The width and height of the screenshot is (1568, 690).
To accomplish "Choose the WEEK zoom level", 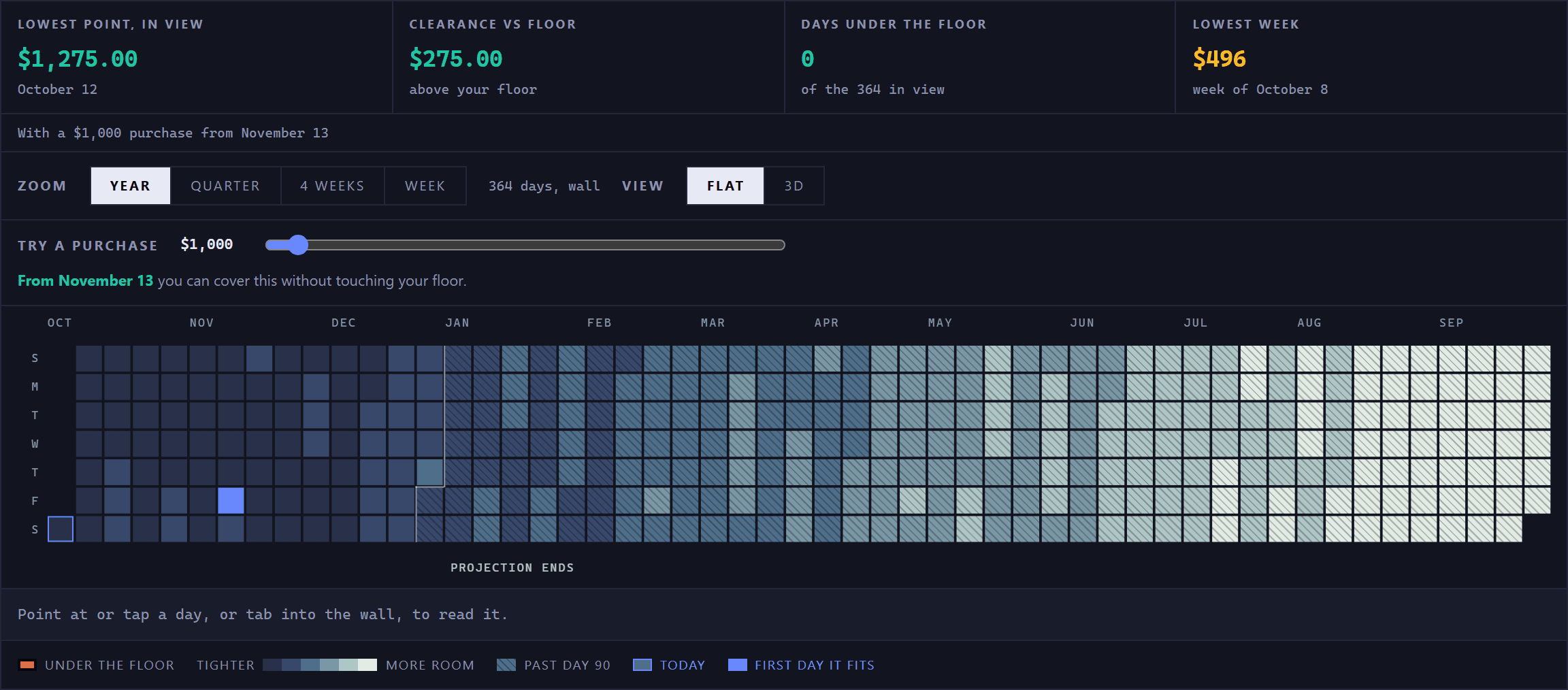I will coord(425,186).
